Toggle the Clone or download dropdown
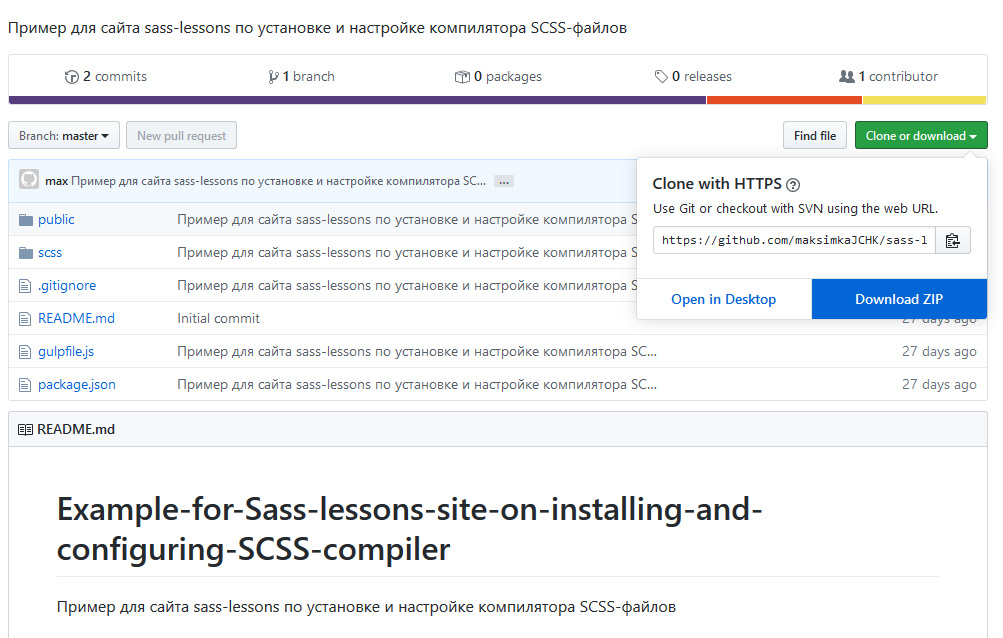 click(920, 136)
